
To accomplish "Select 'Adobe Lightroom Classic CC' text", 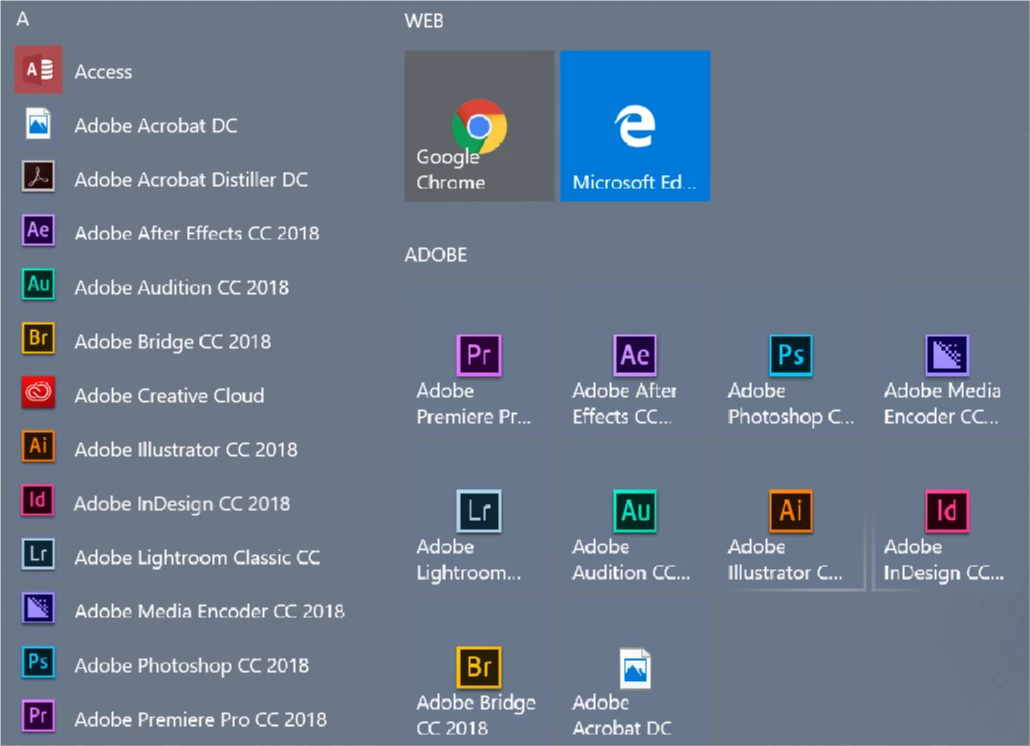I will coord(197,558).
